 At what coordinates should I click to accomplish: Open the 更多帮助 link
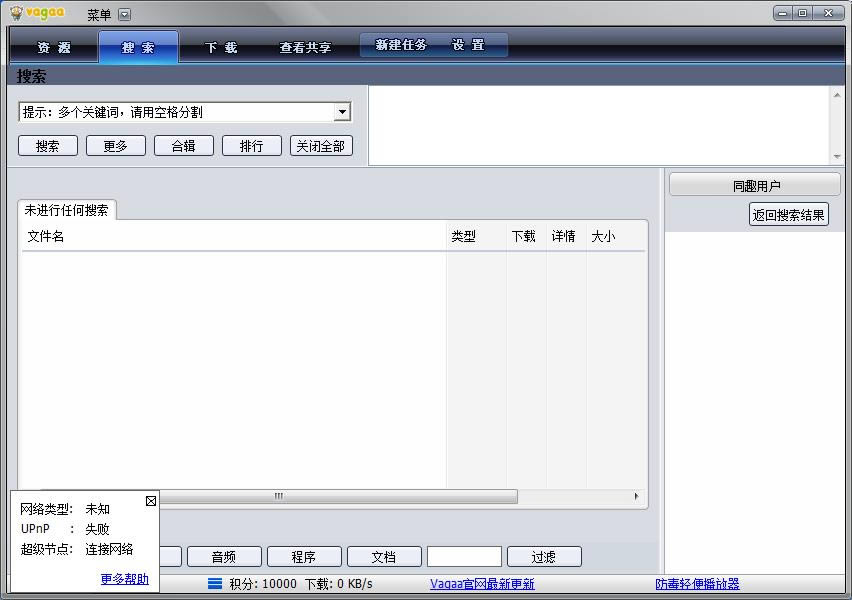124,579
